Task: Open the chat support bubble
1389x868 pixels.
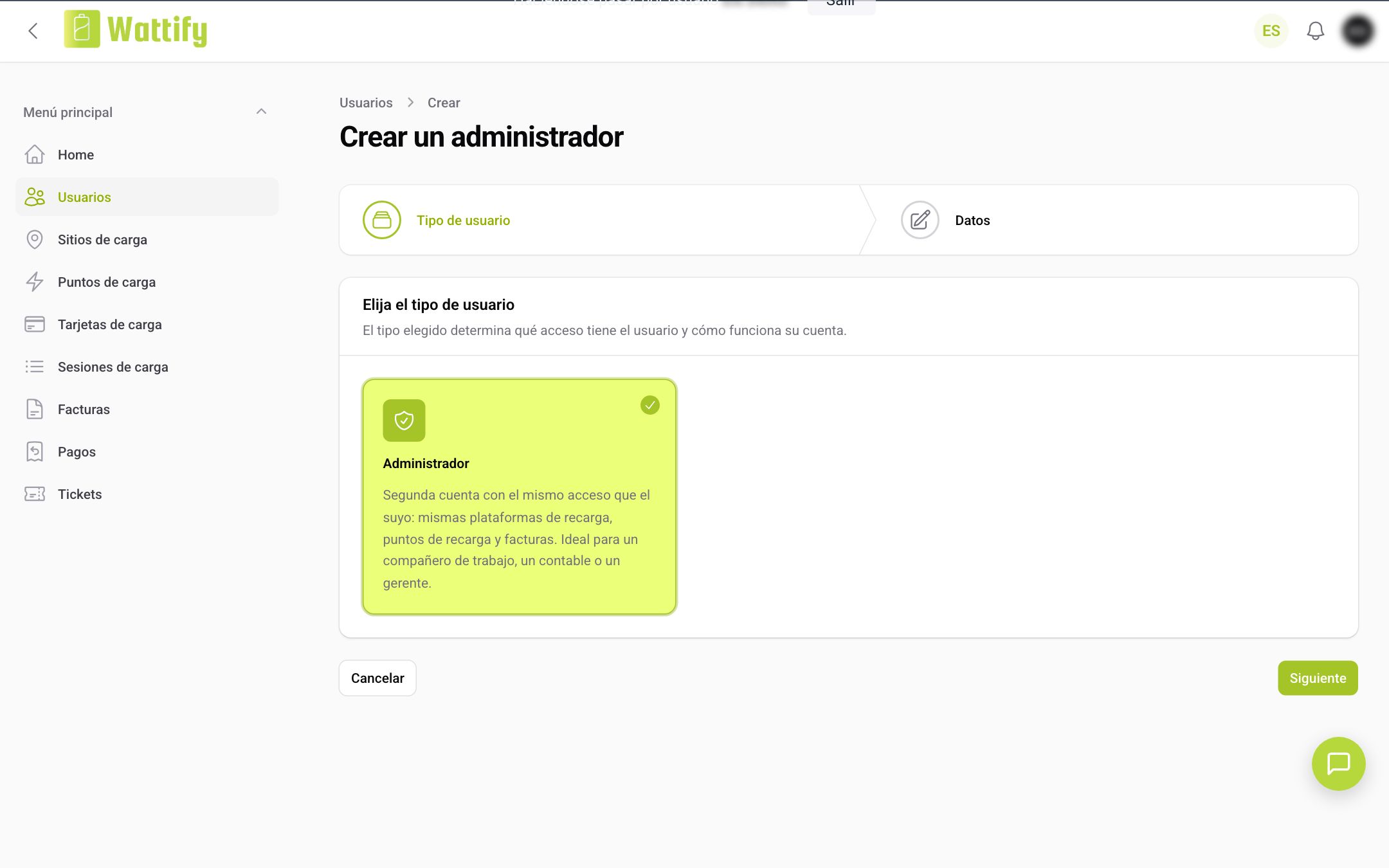Action: pos(1338,764)
